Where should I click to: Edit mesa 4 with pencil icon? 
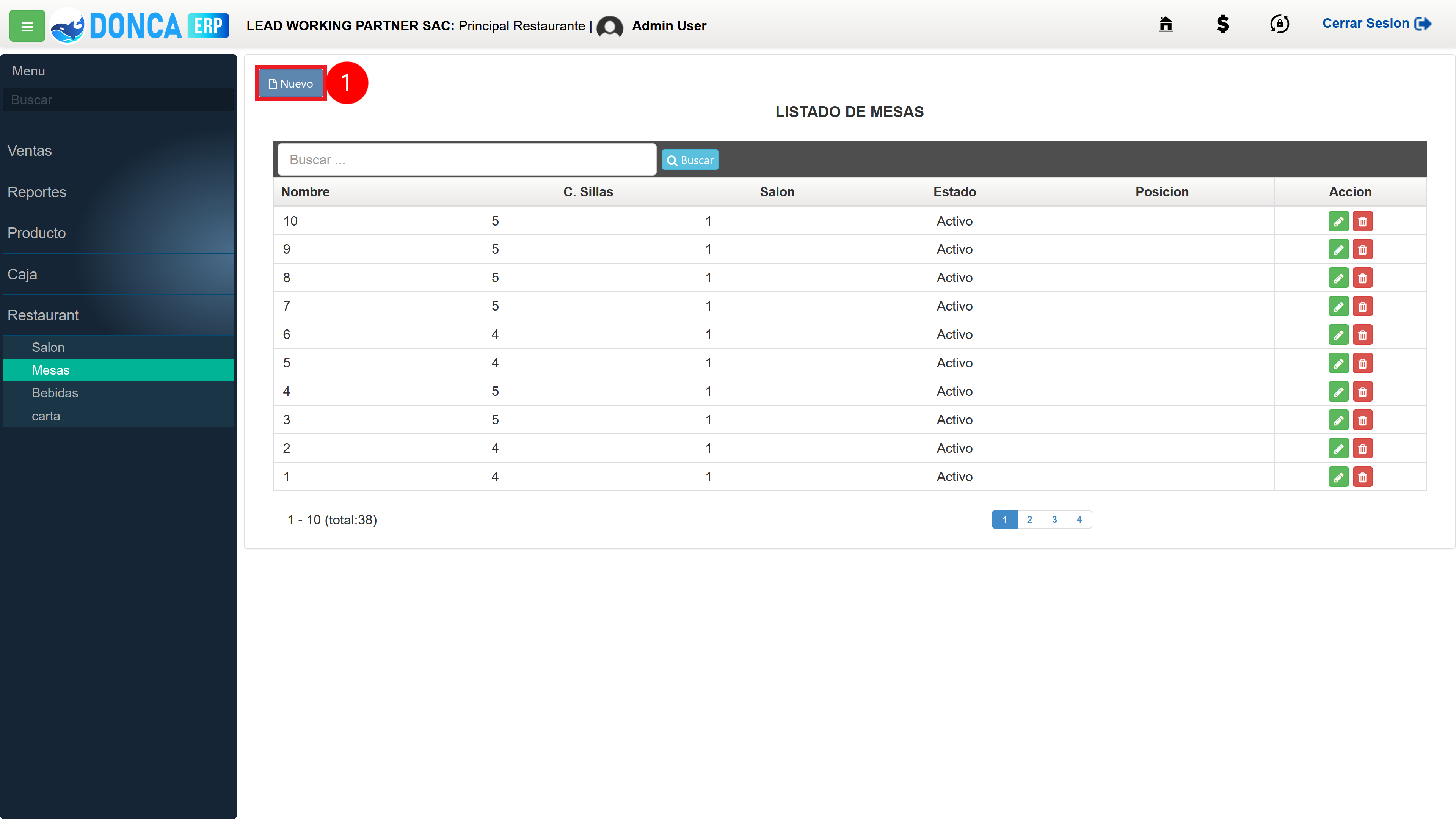click(1338, 391)
